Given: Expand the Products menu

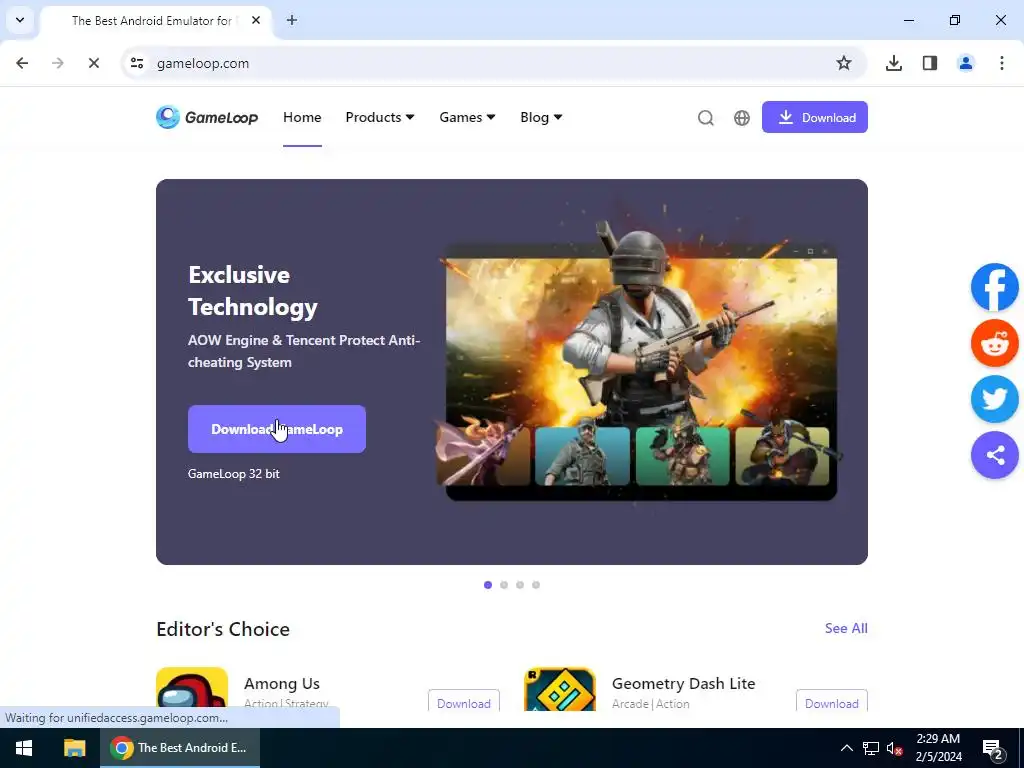Looking at the screenshot, I should point(380,118).
